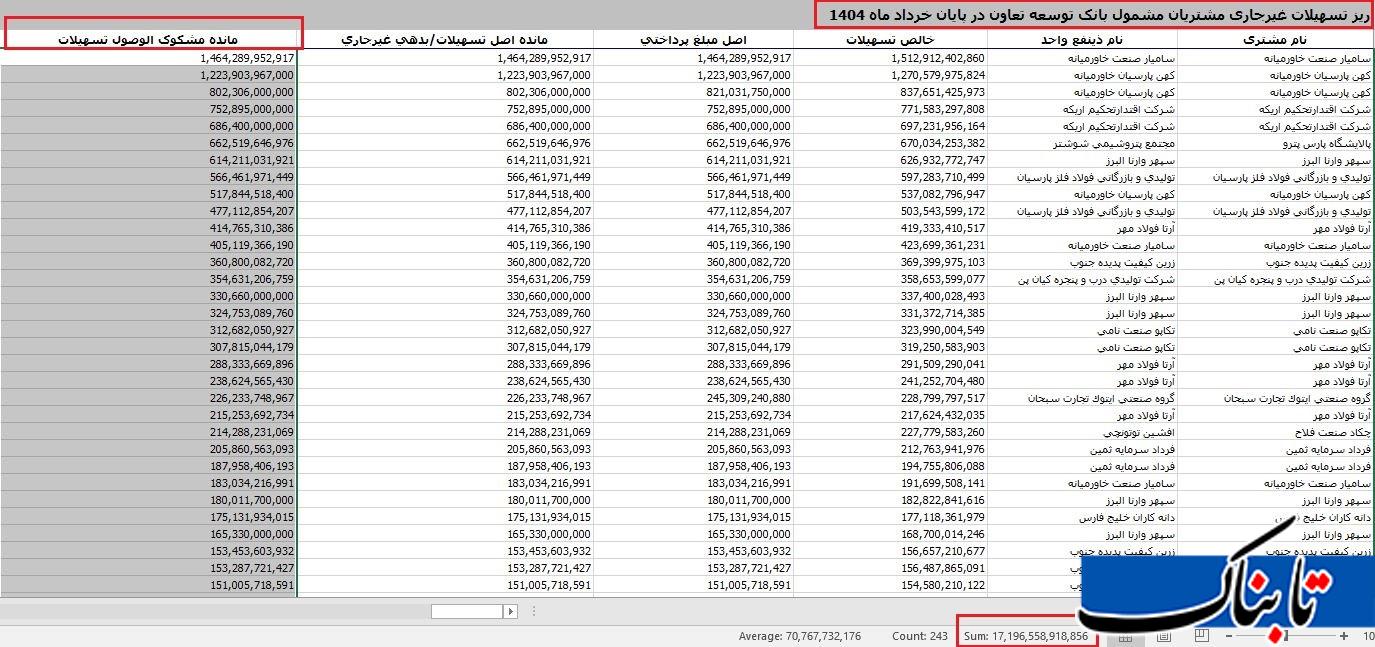Viewport: 1375px width, 647px height.
Task: Select cell 626,932,772,747
Action: [891, 160]
